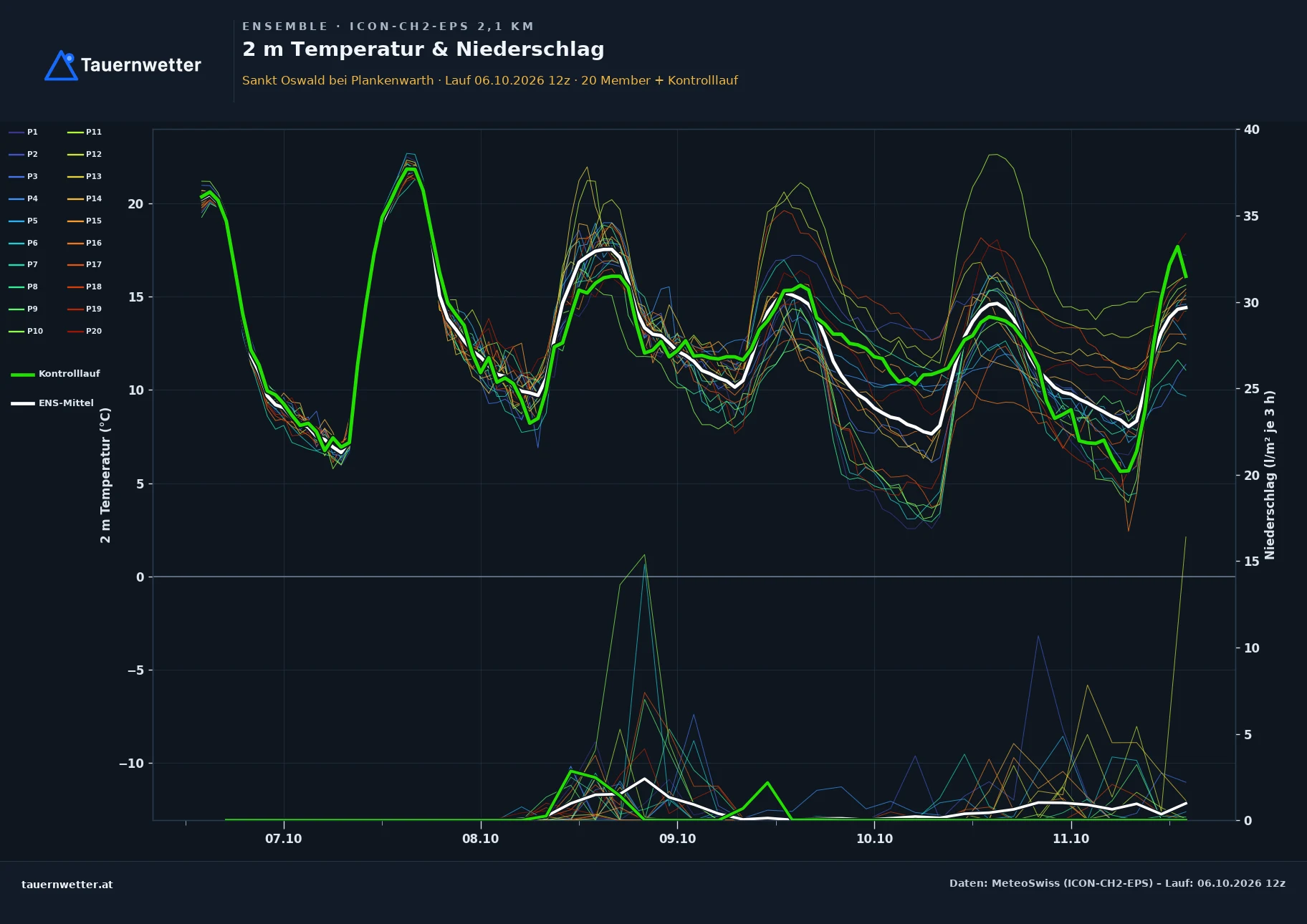Click the 07.10 date axis label

284,839
